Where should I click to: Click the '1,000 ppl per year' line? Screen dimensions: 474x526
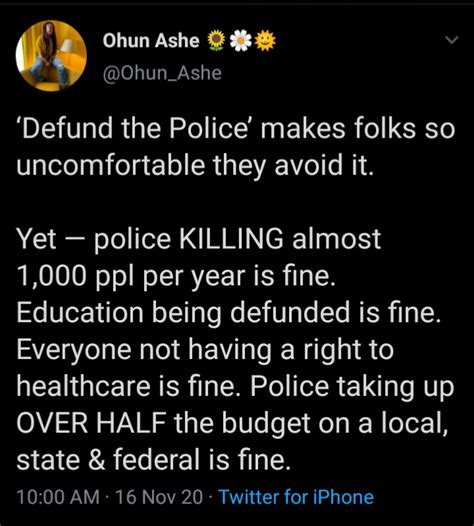click(x=176, y=276)
